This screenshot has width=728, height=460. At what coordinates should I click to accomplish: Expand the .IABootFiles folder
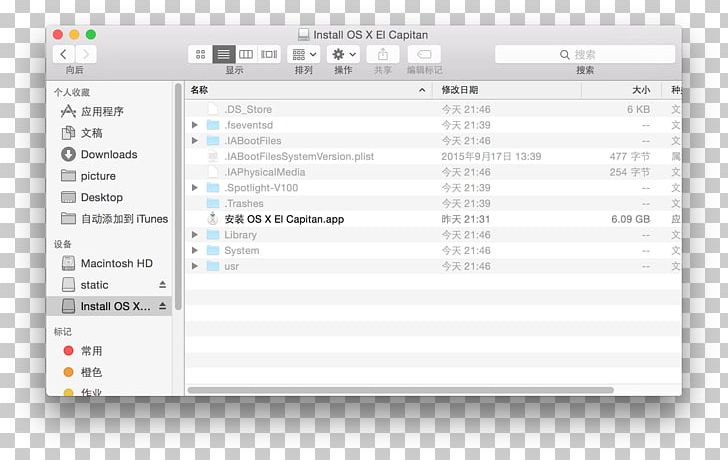tap(195, 141)
